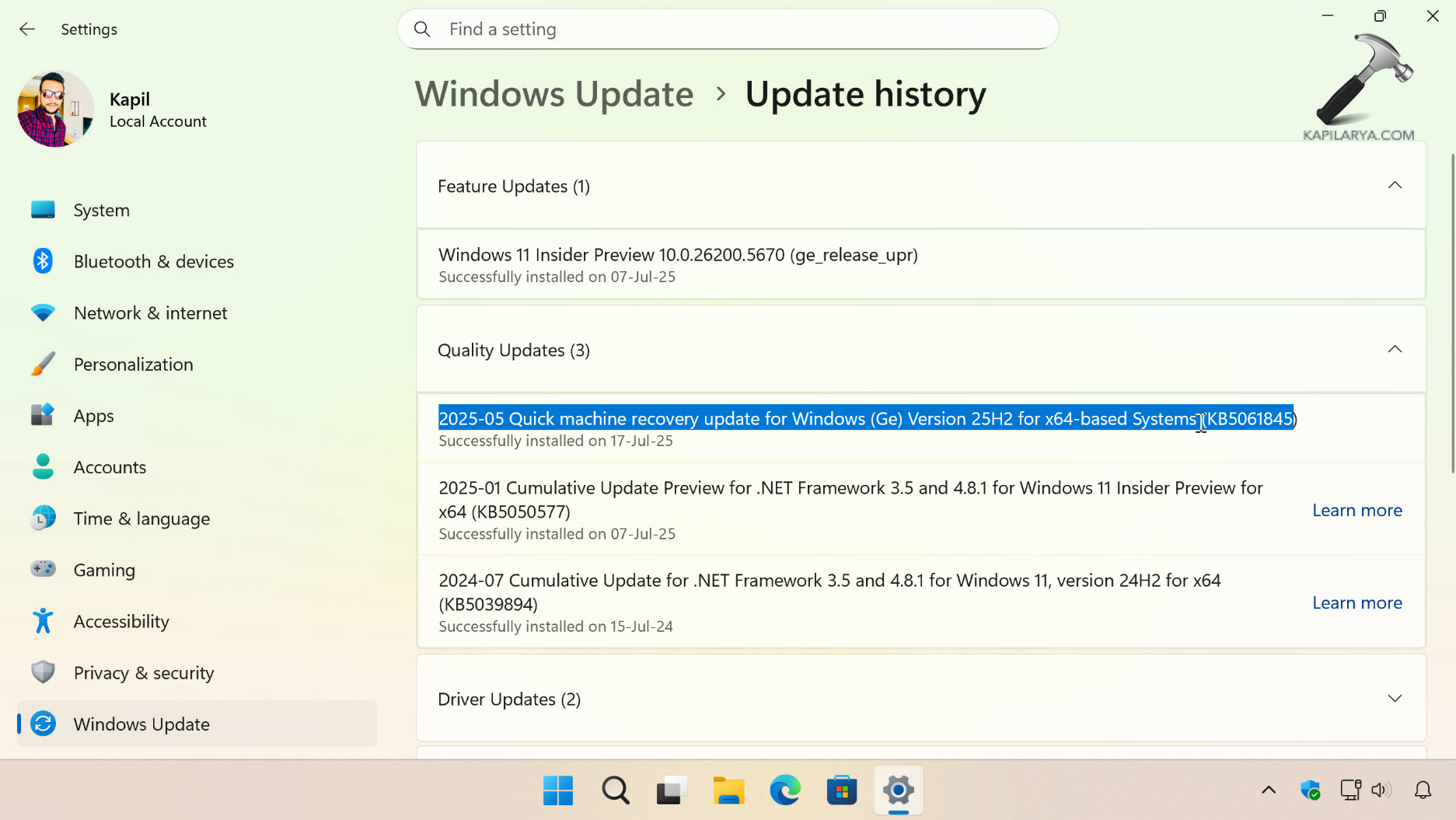Open Gaming settings
Image resolution: width=1456 pixels, height=820 pixels.
coord(104,570)
